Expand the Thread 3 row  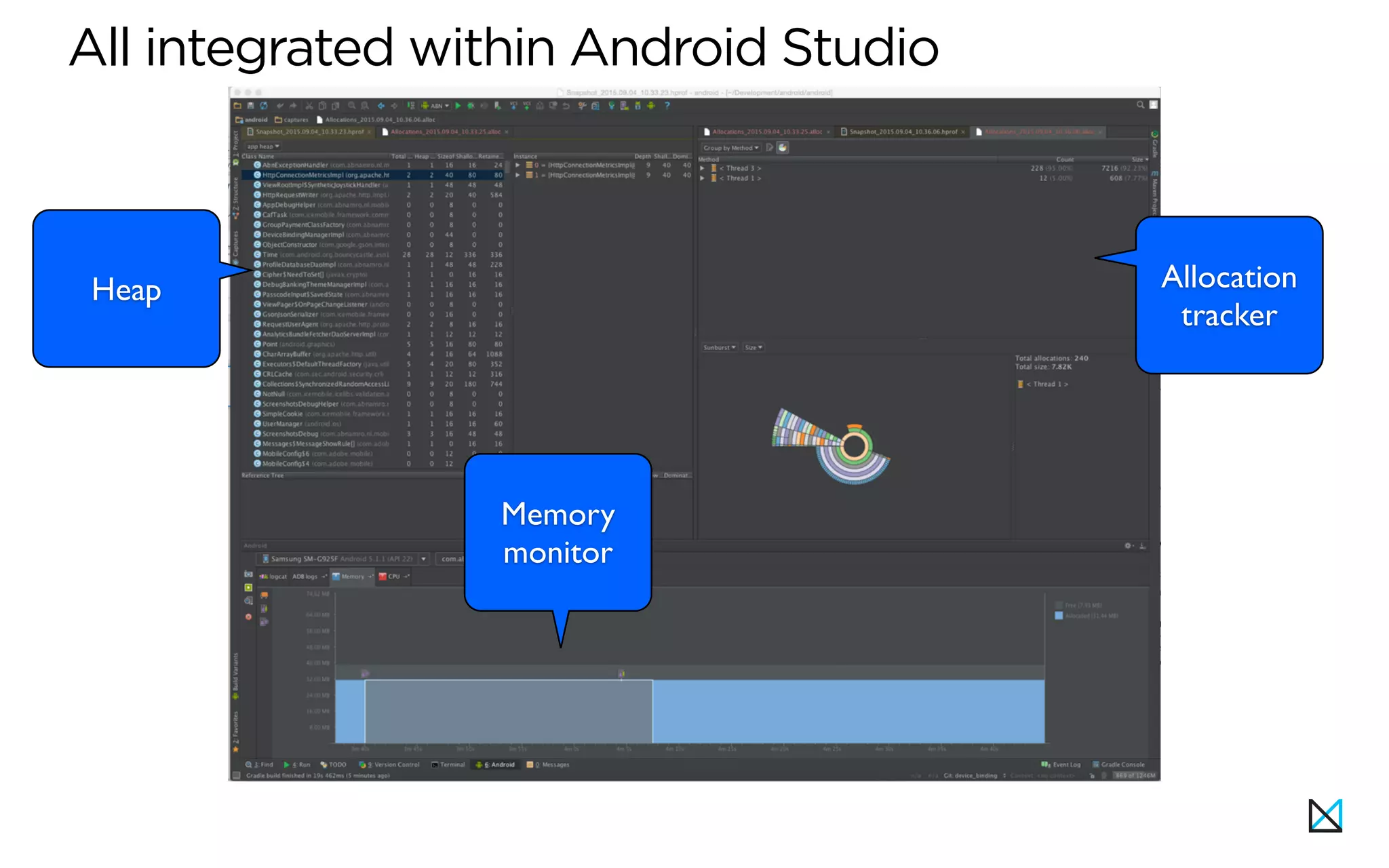pyautogui.click(x=703, y=168)
